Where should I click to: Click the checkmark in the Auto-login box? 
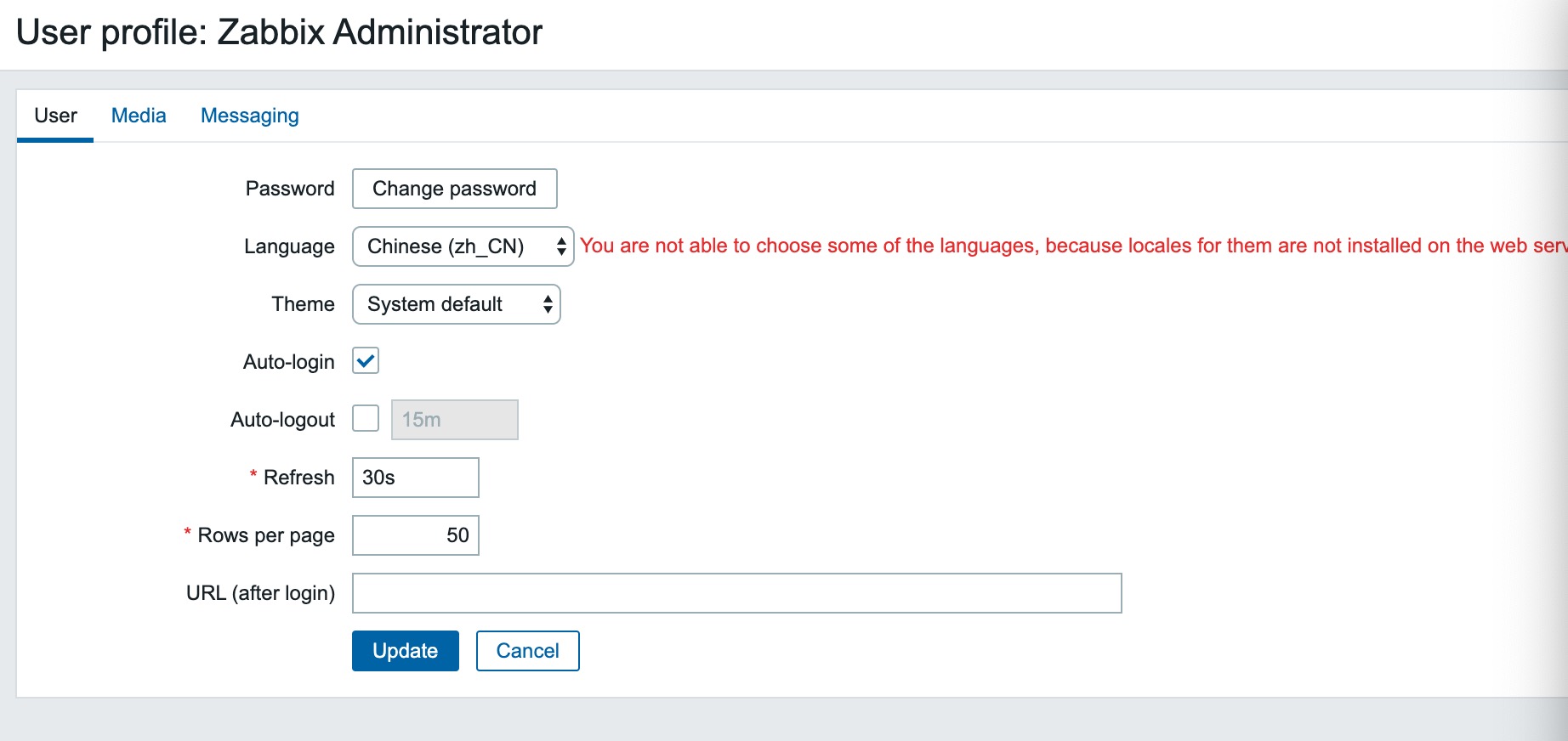pos(366,361)
